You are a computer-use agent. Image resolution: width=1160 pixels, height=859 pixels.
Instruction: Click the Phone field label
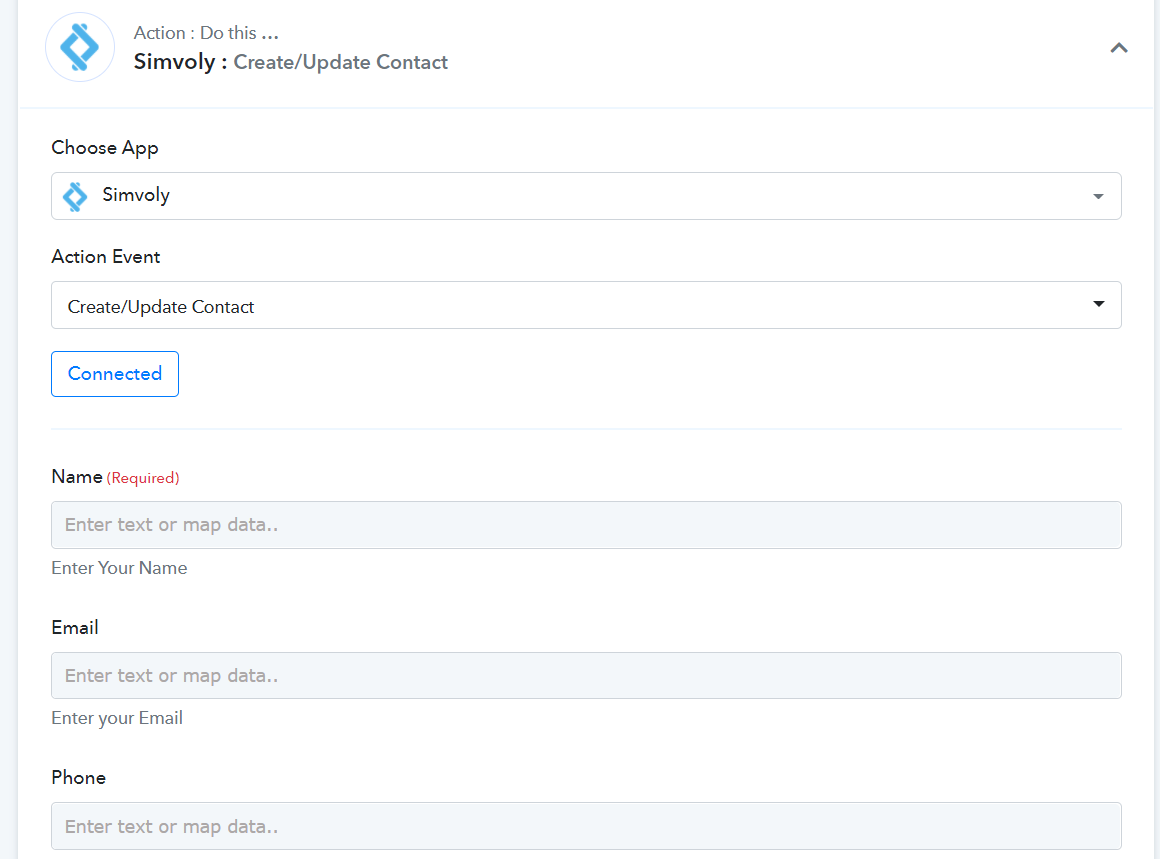(x=78, y=778)
